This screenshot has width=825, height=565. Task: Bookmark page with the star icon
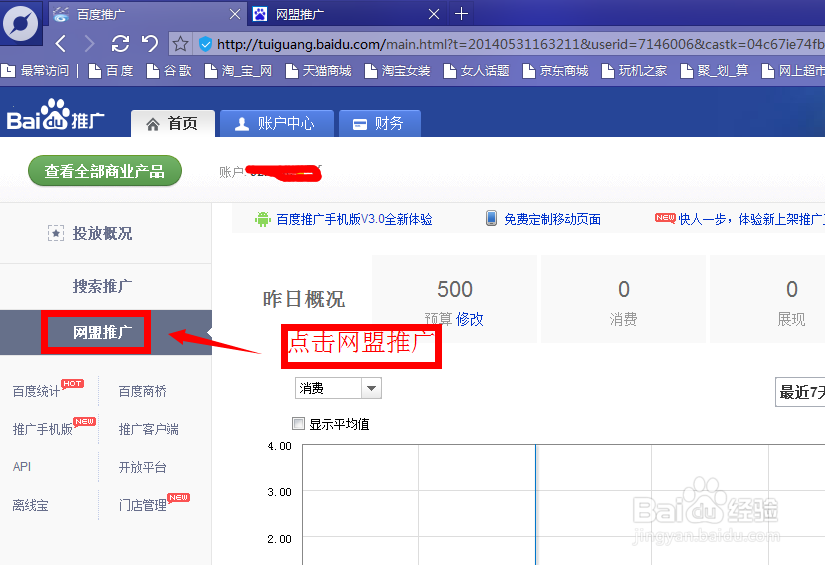coord(180,44)
